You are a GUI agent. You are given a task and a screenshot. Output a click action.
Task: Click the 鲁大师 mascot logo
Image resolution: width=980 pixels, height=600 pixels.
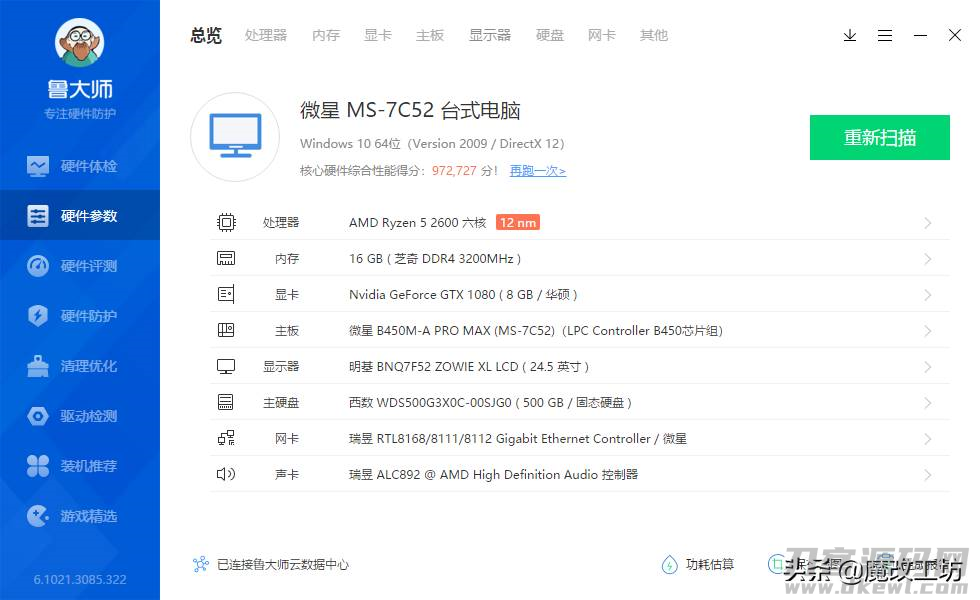coord(79,42)
